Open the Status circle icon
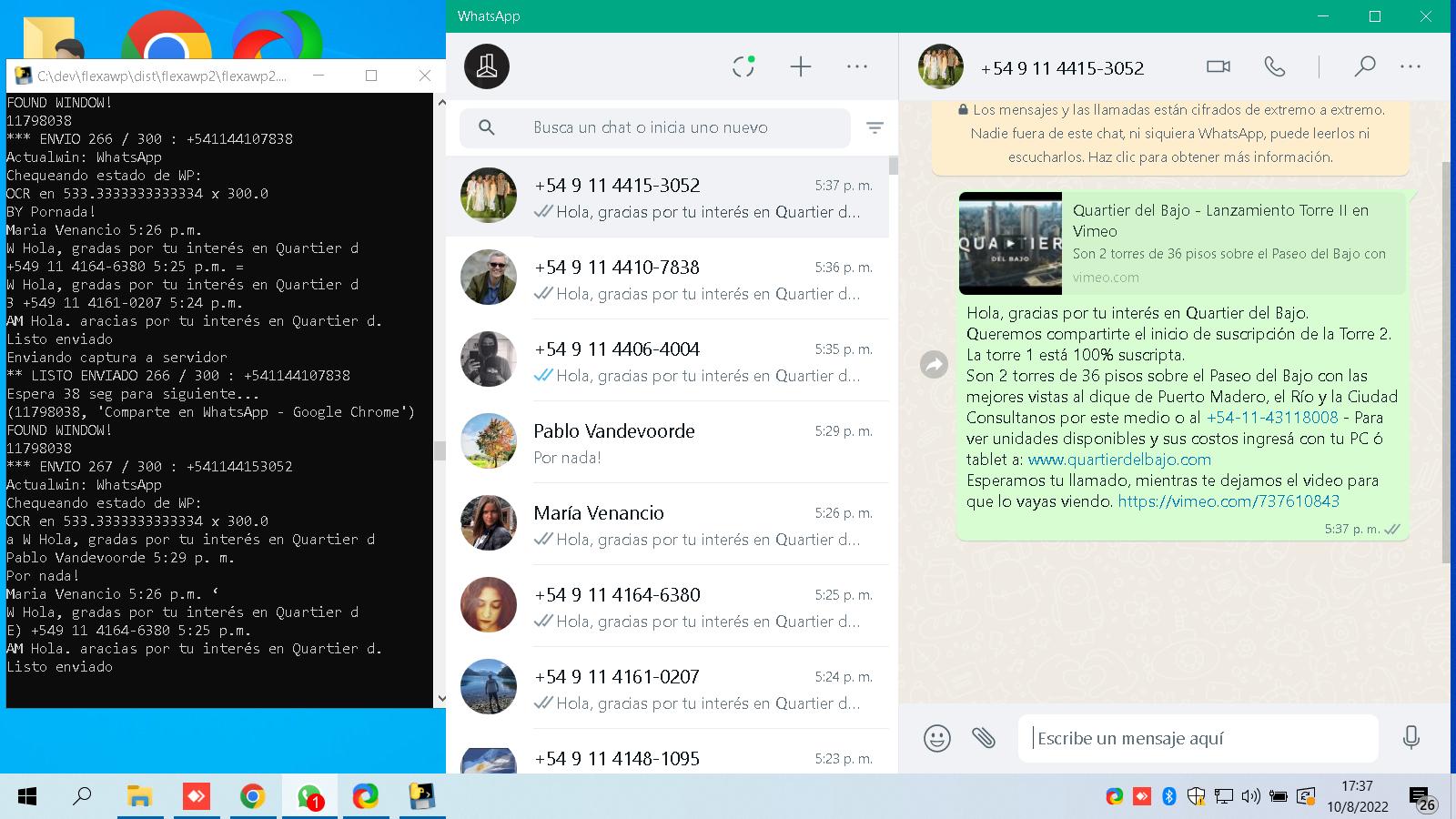This screenshot has width=1456, height=819. tap(743, 66)
